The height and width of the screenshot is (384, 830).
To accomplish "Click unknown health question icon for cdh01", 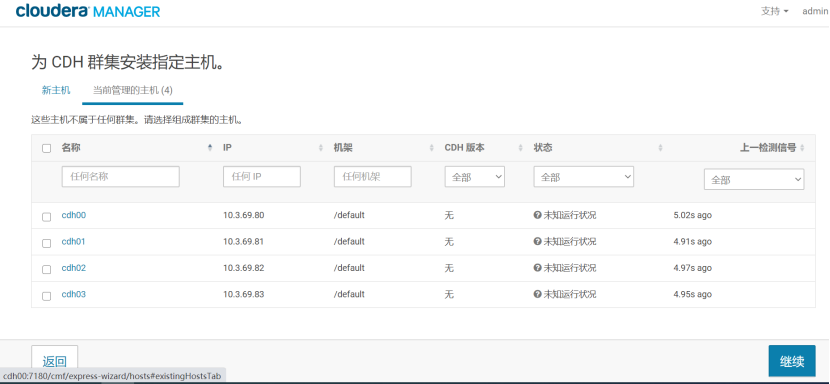I will pos(537,242).
